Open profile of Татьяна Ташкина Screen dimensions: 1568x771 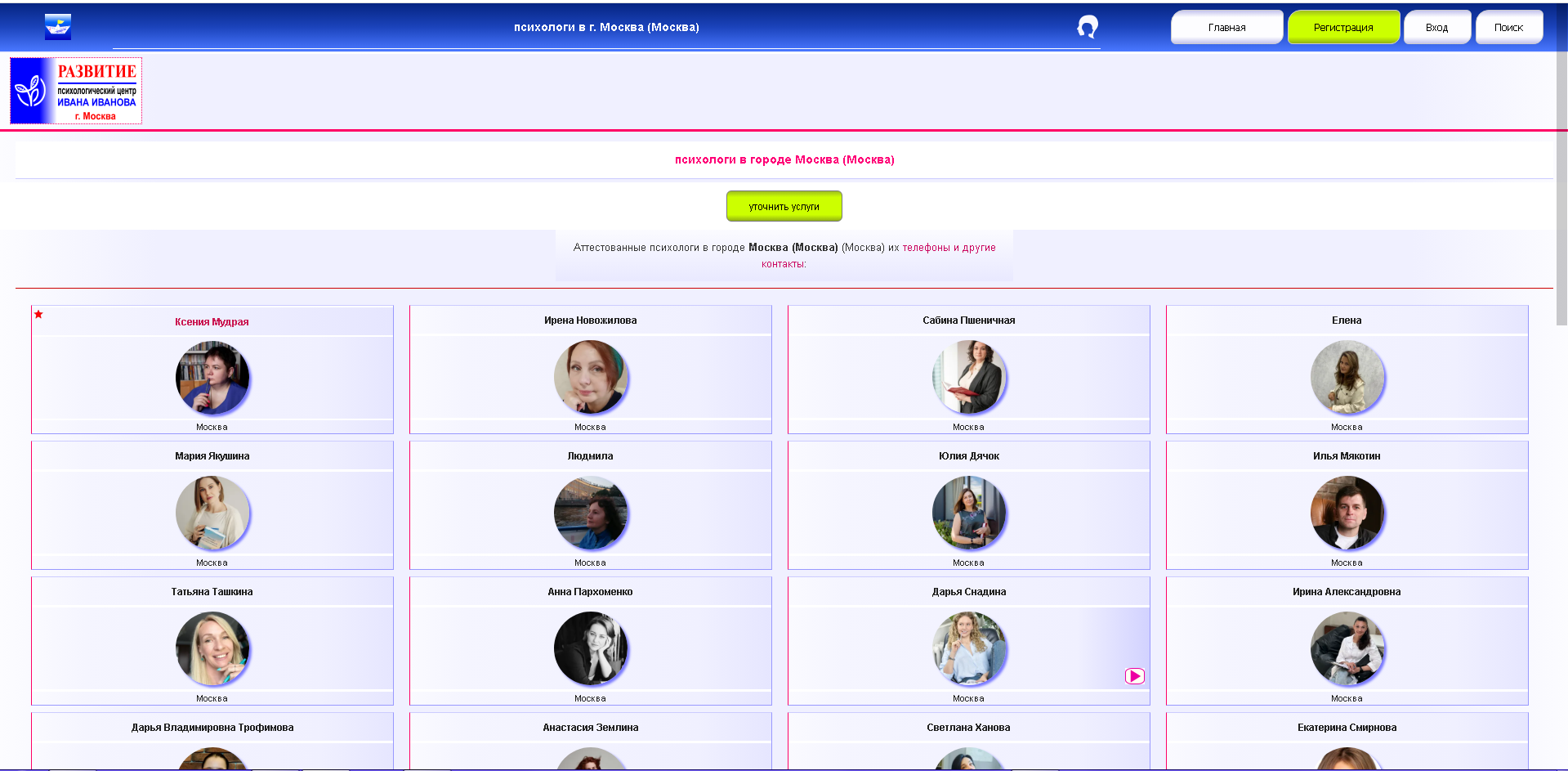click(x=212, y=592)
